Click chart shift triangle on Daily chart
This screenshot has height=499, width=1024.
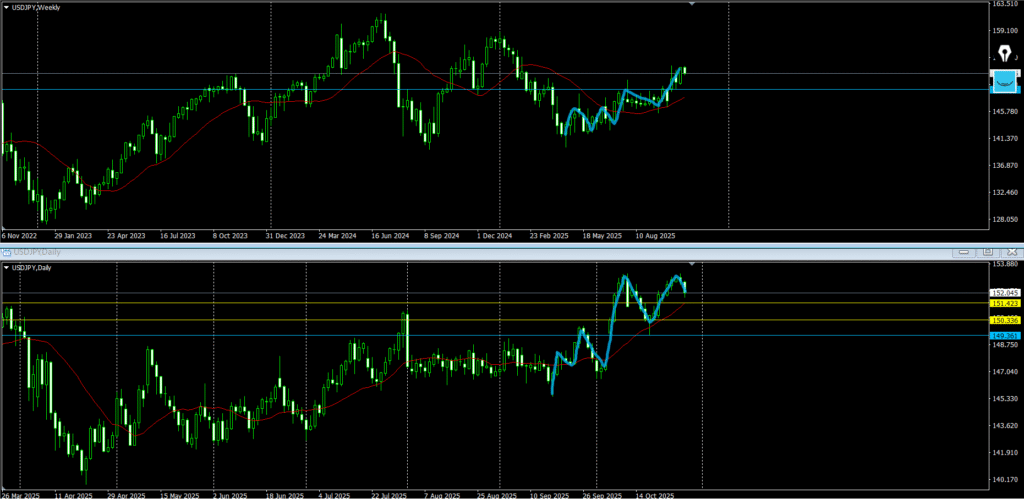click(x=691, y=264)
